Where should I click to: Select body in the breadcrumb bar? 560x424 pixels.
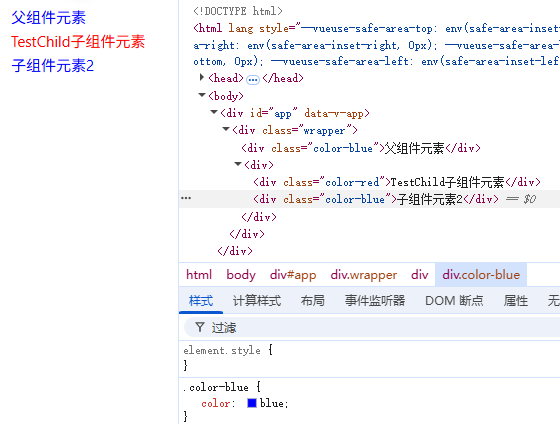pos(241,275)
